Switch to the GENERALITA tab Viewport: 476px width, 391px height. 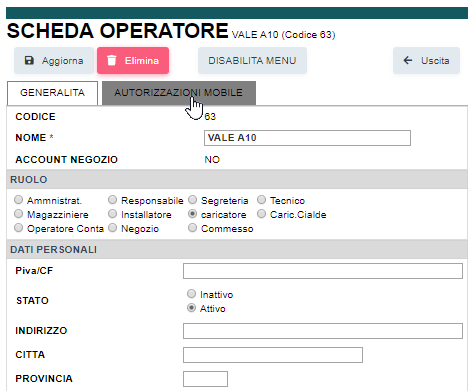coord(52,93)
